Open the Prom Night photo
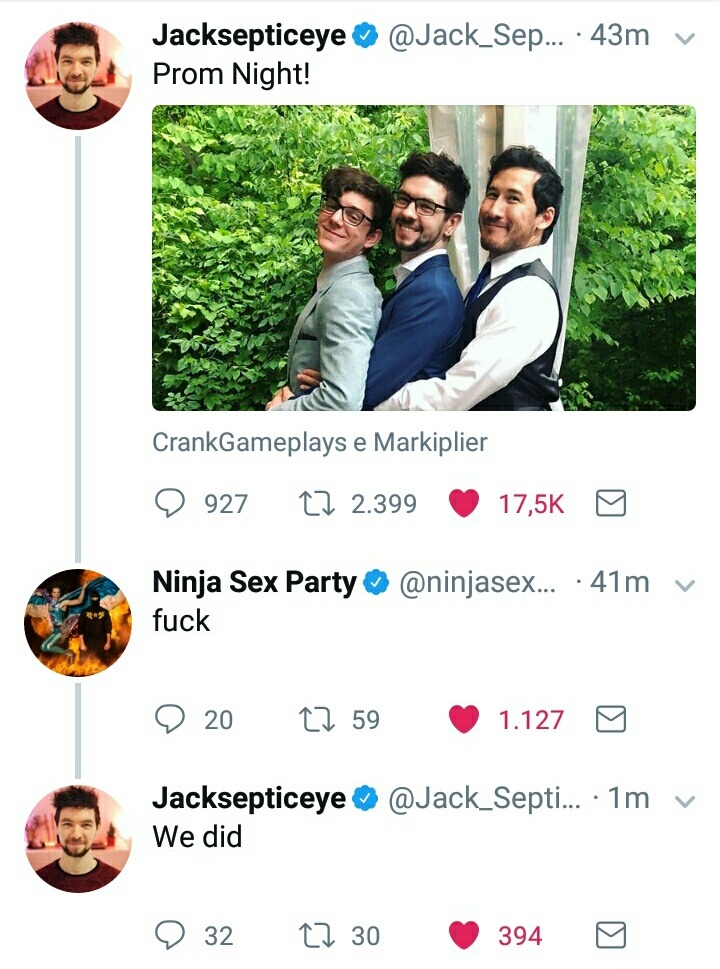 pyautogui.click(x=423, y=258)
